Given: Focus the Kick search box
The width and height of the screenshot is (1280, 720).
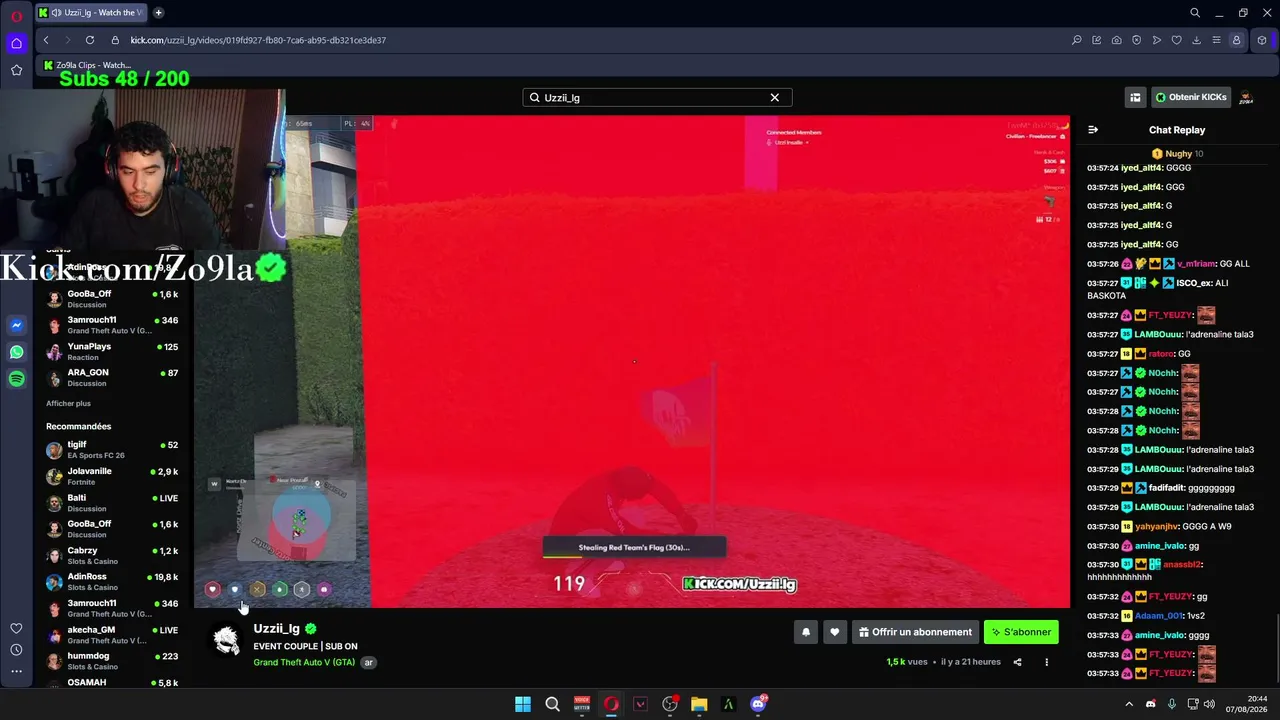Looking at the screenshot, I should point(657,97).
